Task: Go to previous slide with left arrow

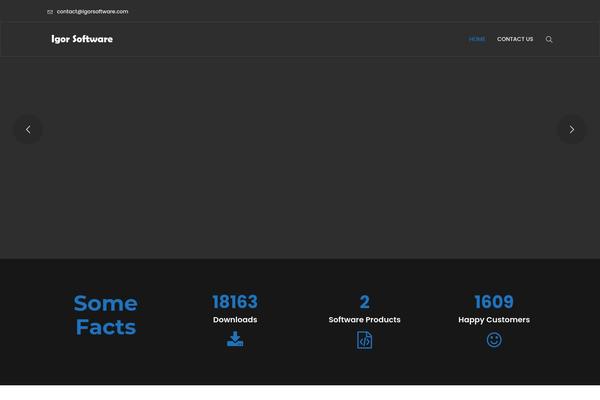Action: pos(28,129)
